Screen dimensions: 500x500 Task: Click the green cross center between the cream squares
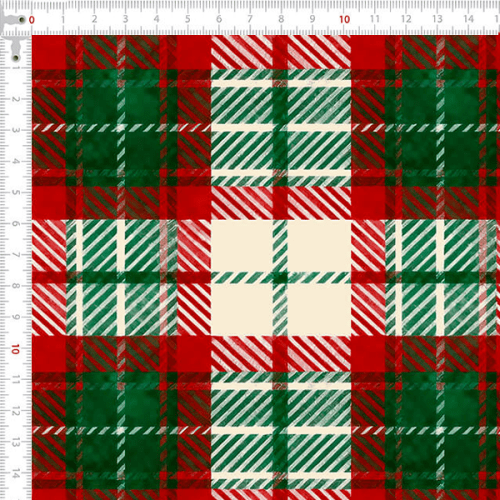pyautogui.click(x=280, y=278)
